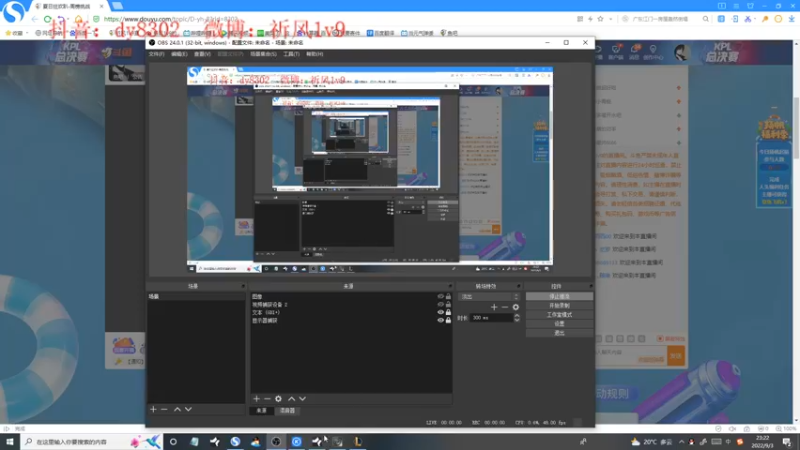The height and width of the screenshot is (450, 800).
Task: Select the 场景 item in Scenes list
Action: coord(196,296)
